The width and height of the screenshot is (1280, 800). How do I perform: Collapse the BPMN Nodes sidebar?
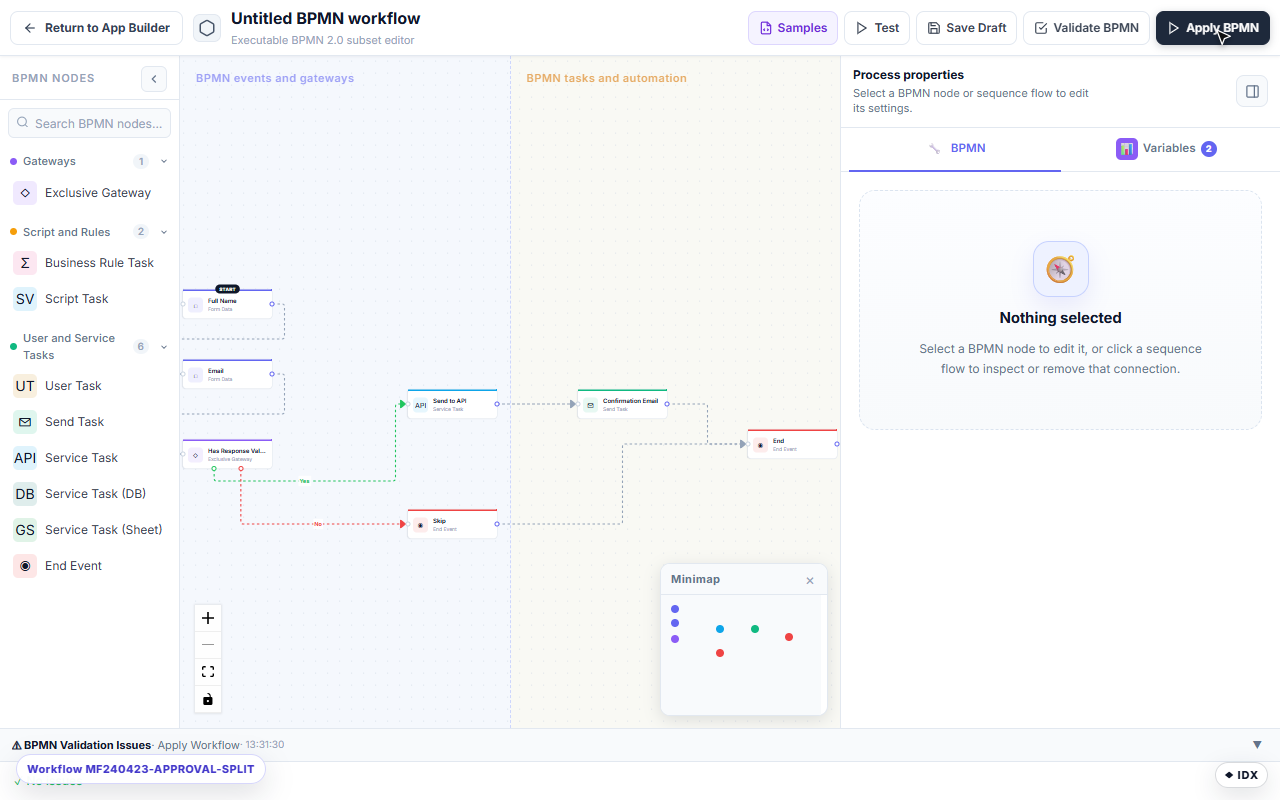(x=154, y=78)
